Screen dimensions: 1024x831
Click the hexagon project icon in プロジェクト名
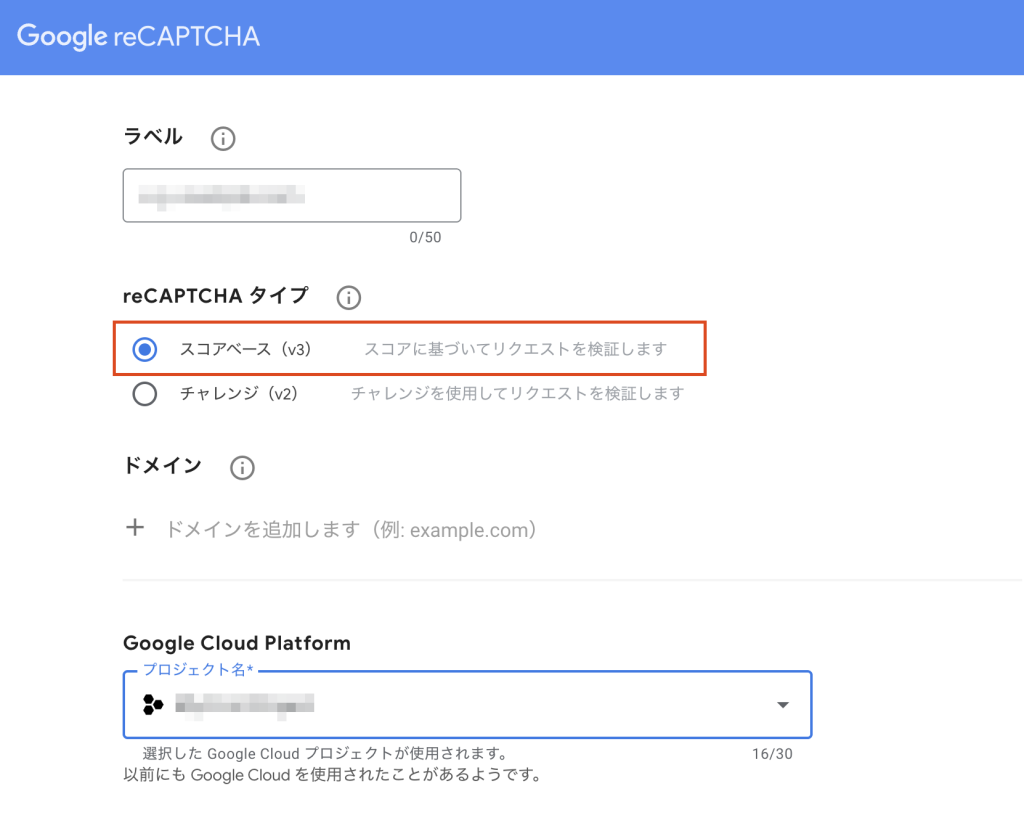tap(153, 704)
